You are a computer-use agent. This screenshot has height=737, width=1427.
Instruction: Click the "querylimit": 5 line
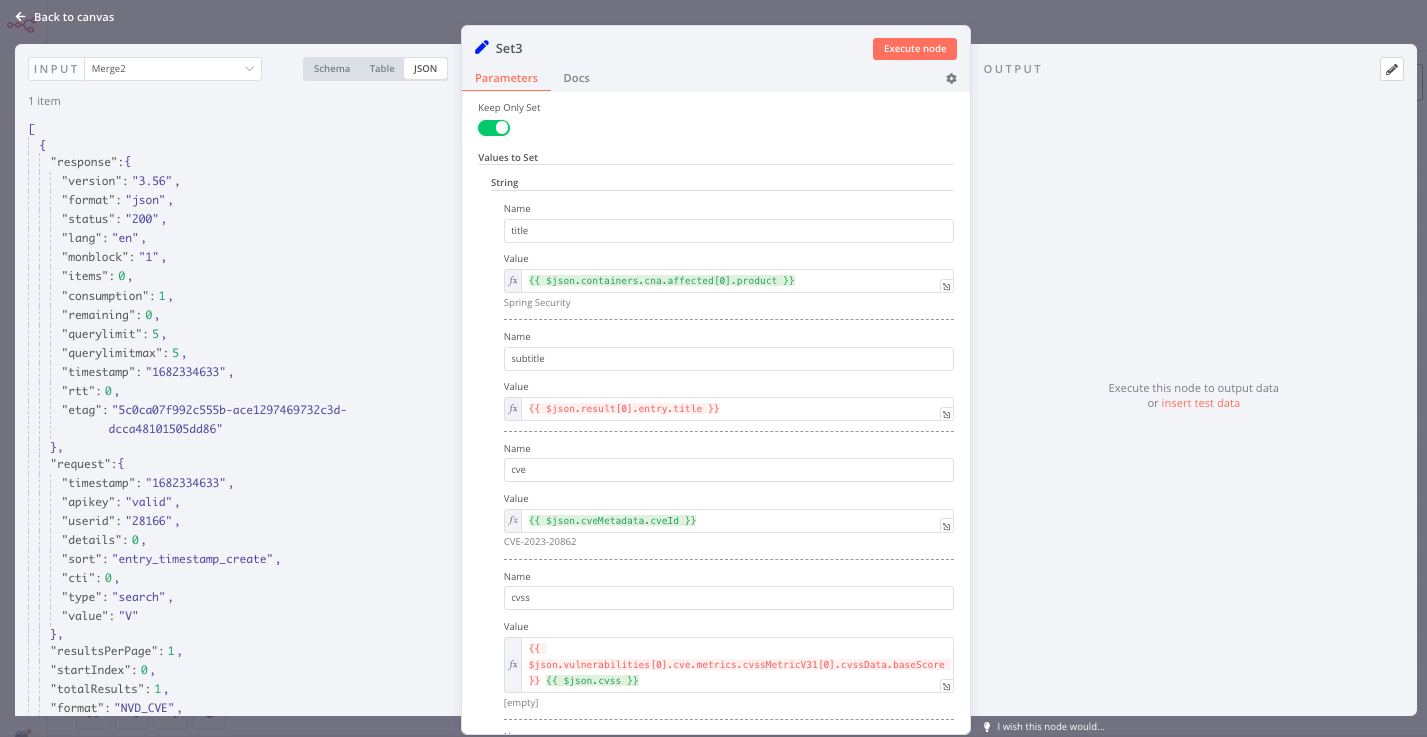tap(116, 334)
